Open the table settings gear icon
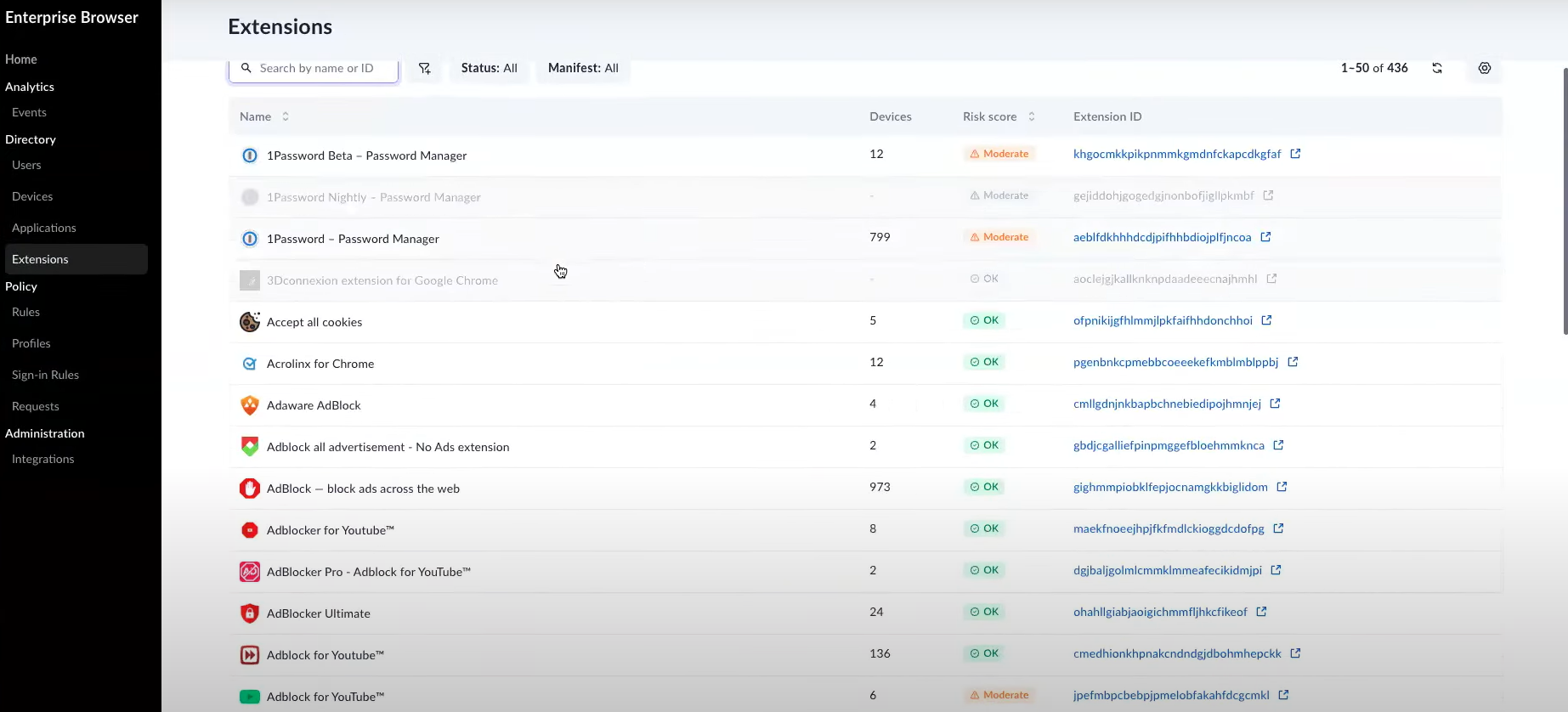The width and height of the screenshot is (1568, 712). tap(1484, 68)
